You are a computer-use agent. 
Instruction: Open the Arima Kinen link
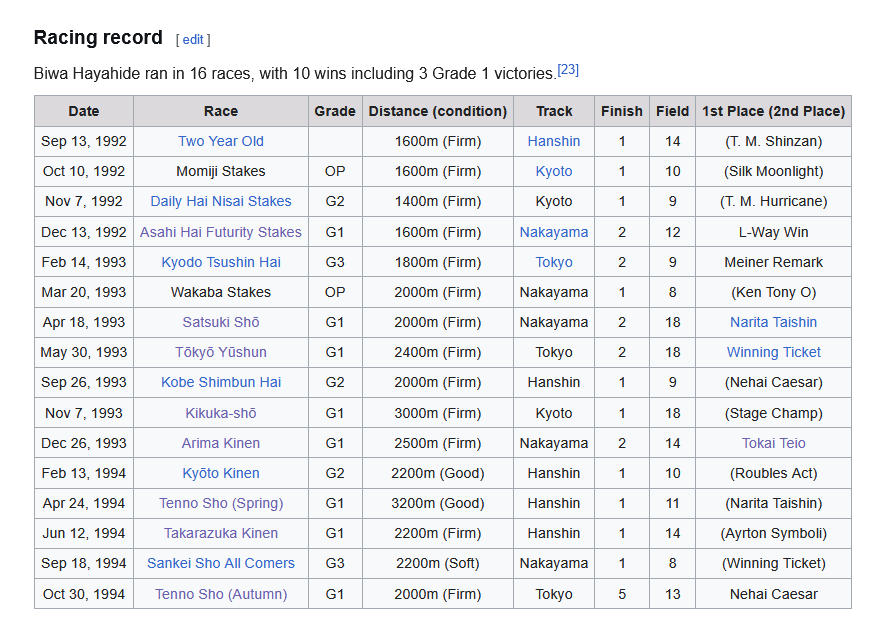221,443
